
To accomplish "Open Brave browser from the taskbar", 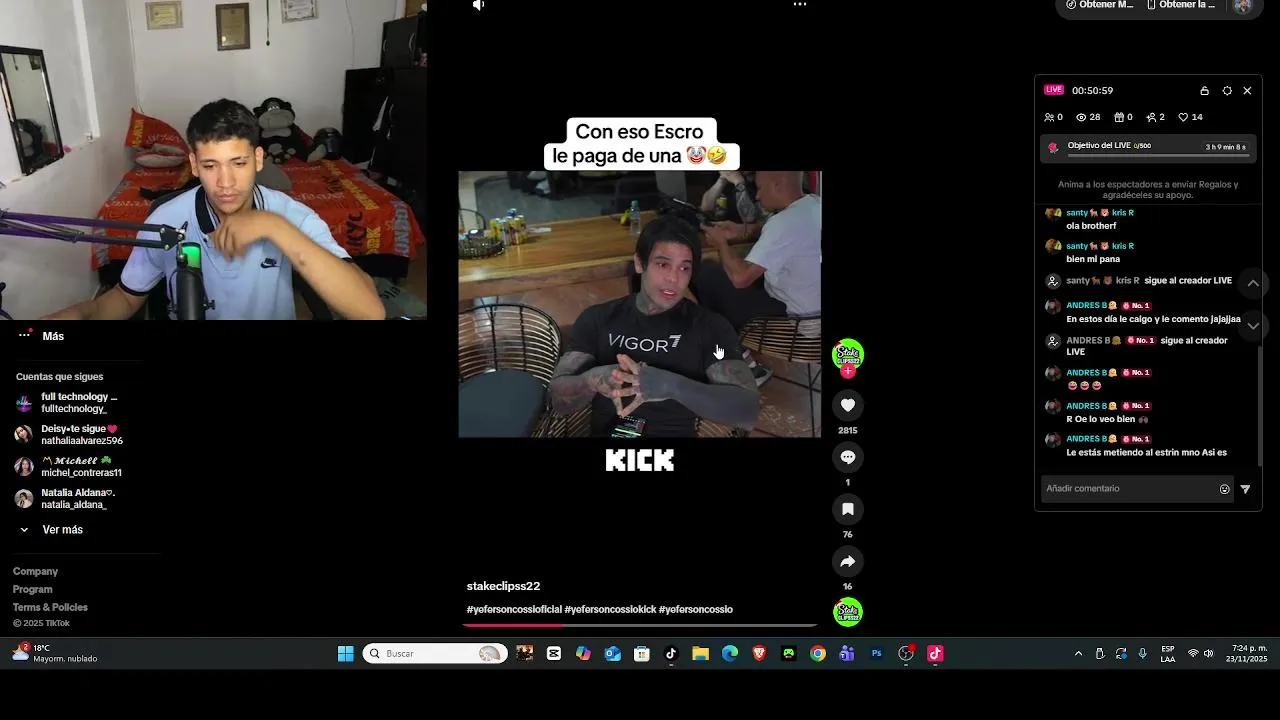I will [759, 654].
